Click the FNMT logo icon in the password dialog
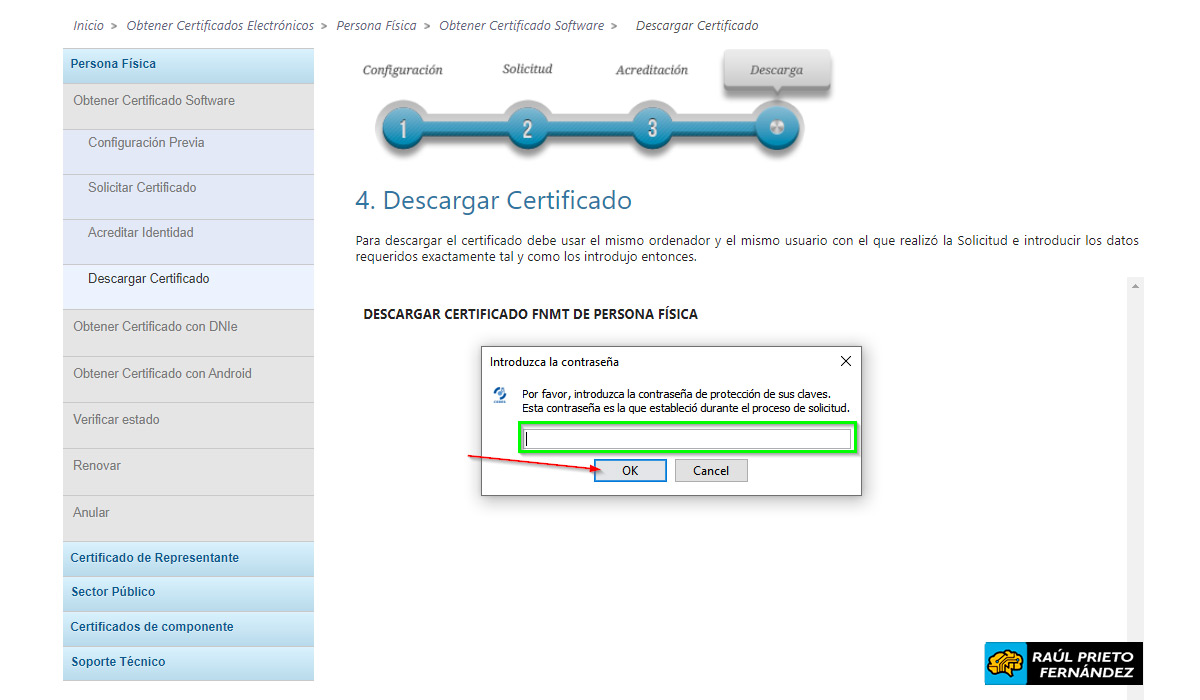Screen dimensions: 1200x700 pos(500,394)
